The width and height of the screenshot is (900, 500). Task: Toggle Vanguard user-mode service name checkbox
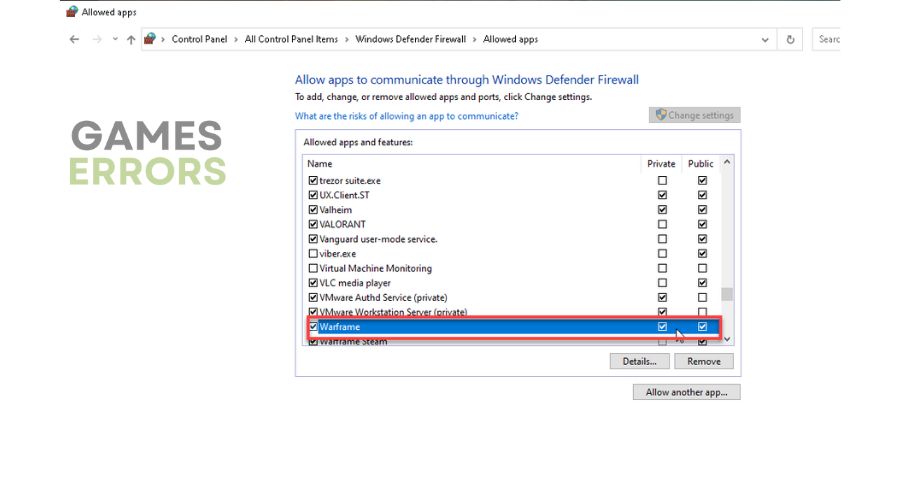313,239
